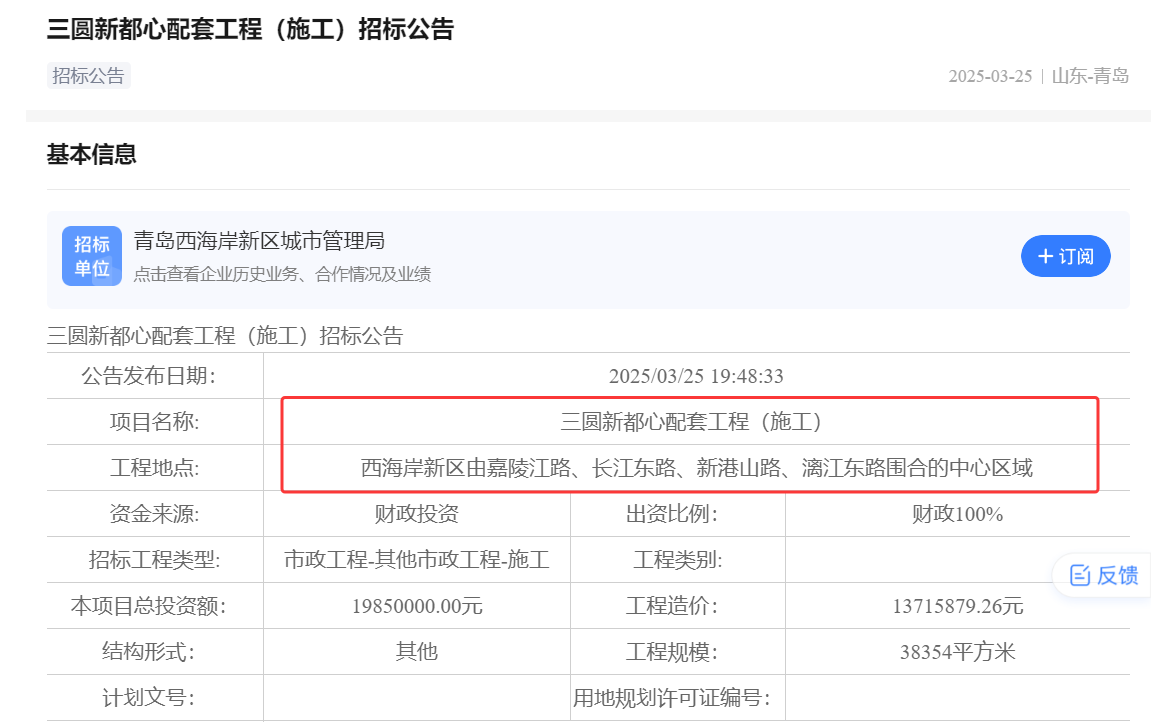Click the blue 招标单位 badge icon
Screen dimensions: 1152x722
coord(92,257)
